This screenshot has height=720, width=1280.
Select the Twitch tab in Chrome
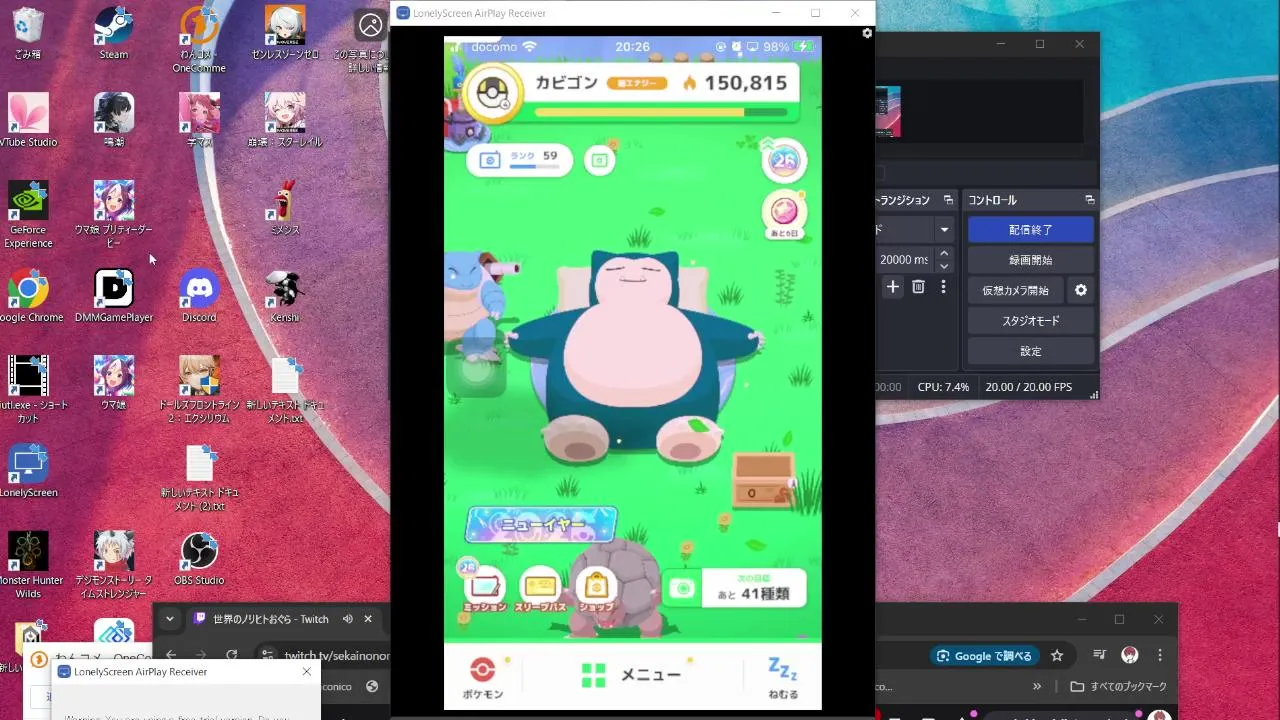coord(271,619)
